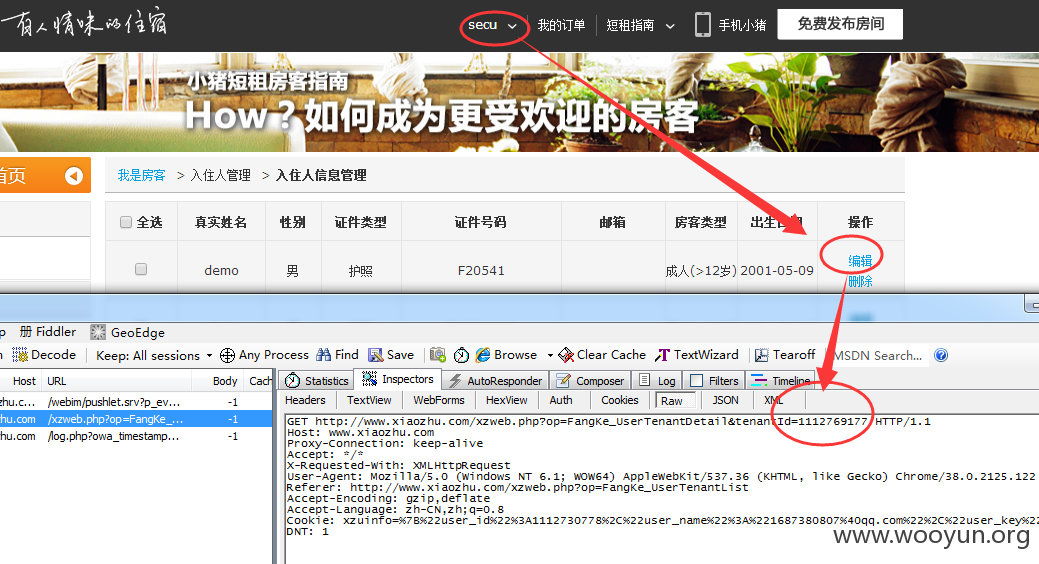Switch to the Log tab
The image size is (1039, 564).
click(x=657, y=380)
